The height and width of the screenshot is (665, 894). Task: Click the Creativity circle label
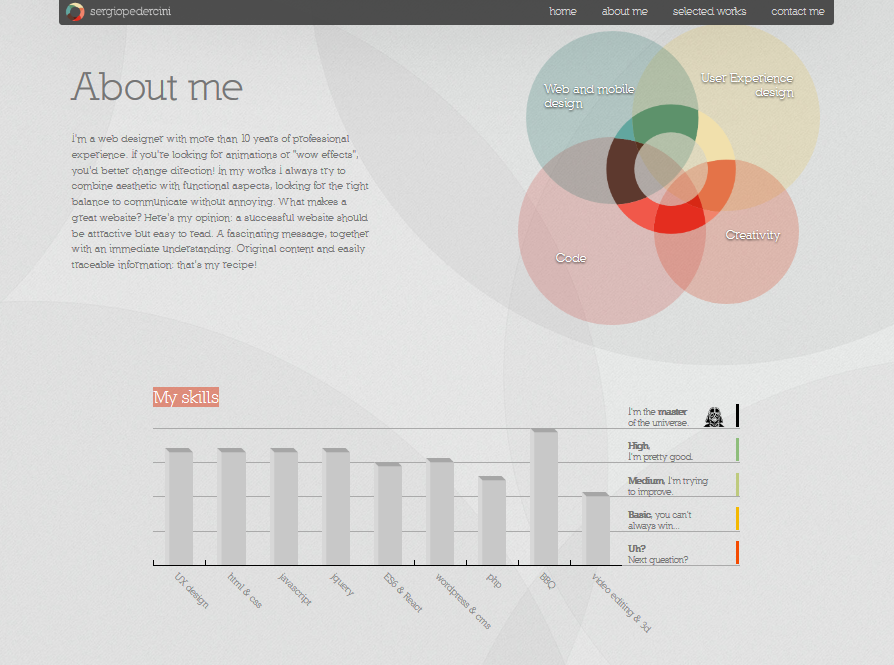[753, 235]
